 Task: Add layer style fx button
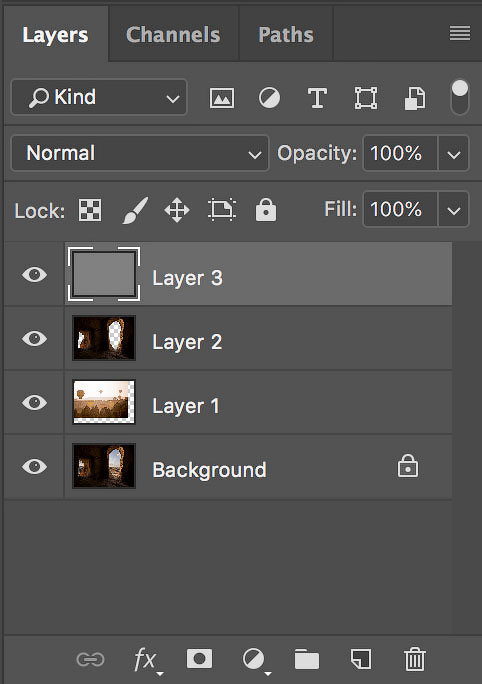point(147,660)
